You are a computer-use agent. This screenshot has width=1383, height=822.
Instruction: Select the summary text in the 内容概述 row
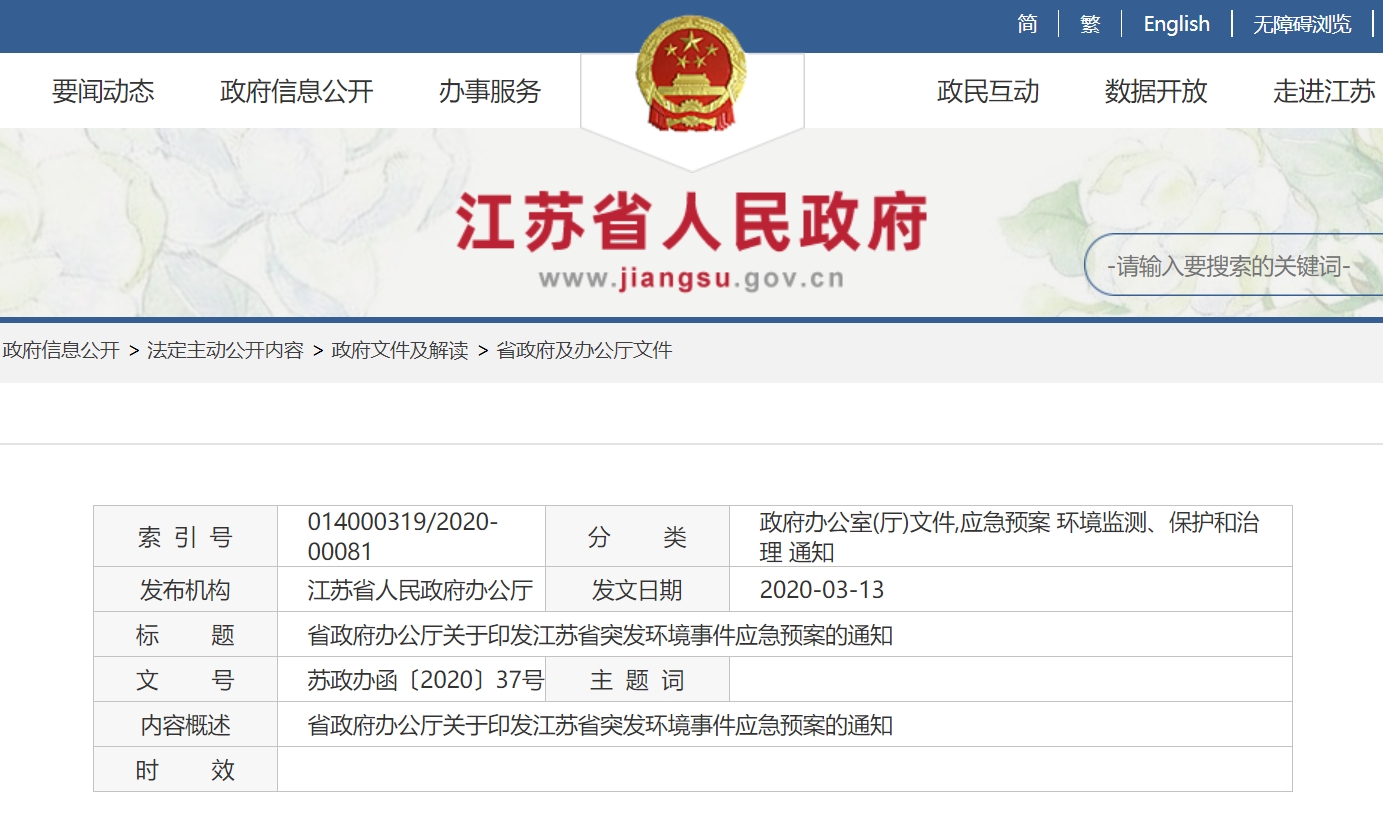pyautogui.click(x=600, y=724)
